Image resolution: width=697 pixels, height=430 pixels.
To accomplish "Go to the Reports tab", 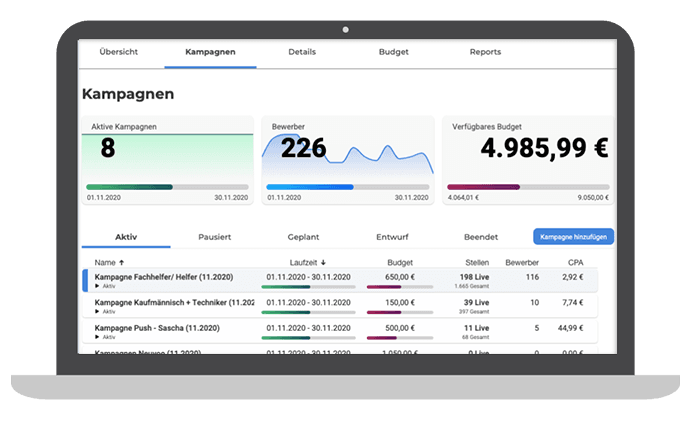I will (485, 52).
